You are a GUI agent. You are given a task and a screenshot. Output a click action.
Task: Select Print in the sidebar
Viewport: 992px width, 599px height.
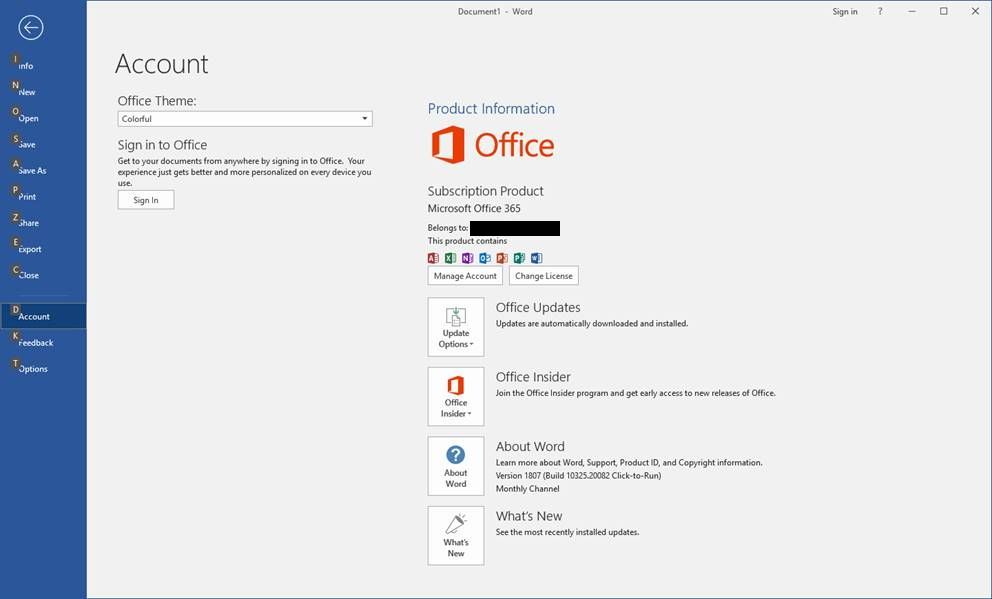[x=43, y=196]
